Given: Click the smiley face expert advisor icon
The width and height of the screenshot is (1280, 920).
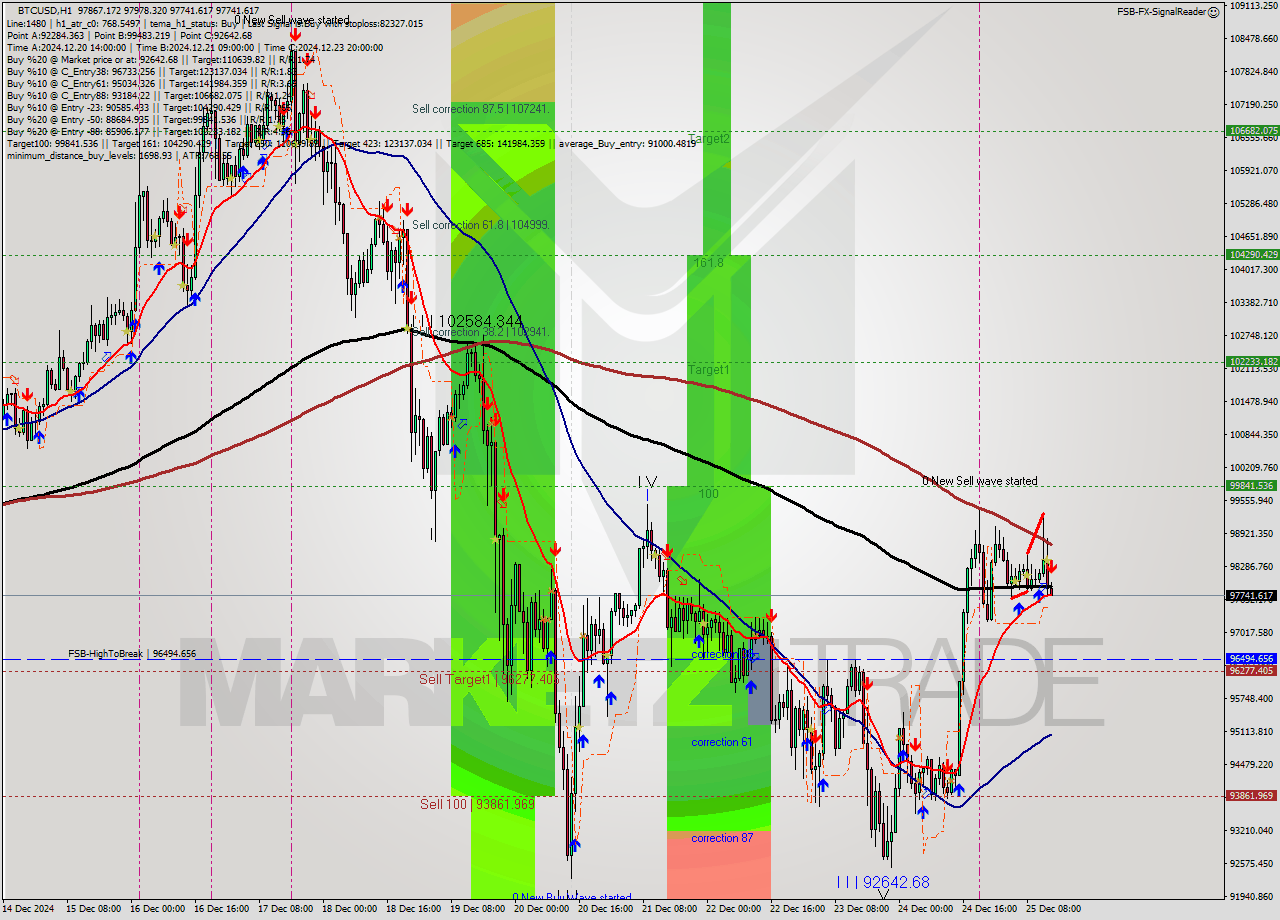Looking at the screenshot, I should pyautogui.click(x=1213, y=12).
